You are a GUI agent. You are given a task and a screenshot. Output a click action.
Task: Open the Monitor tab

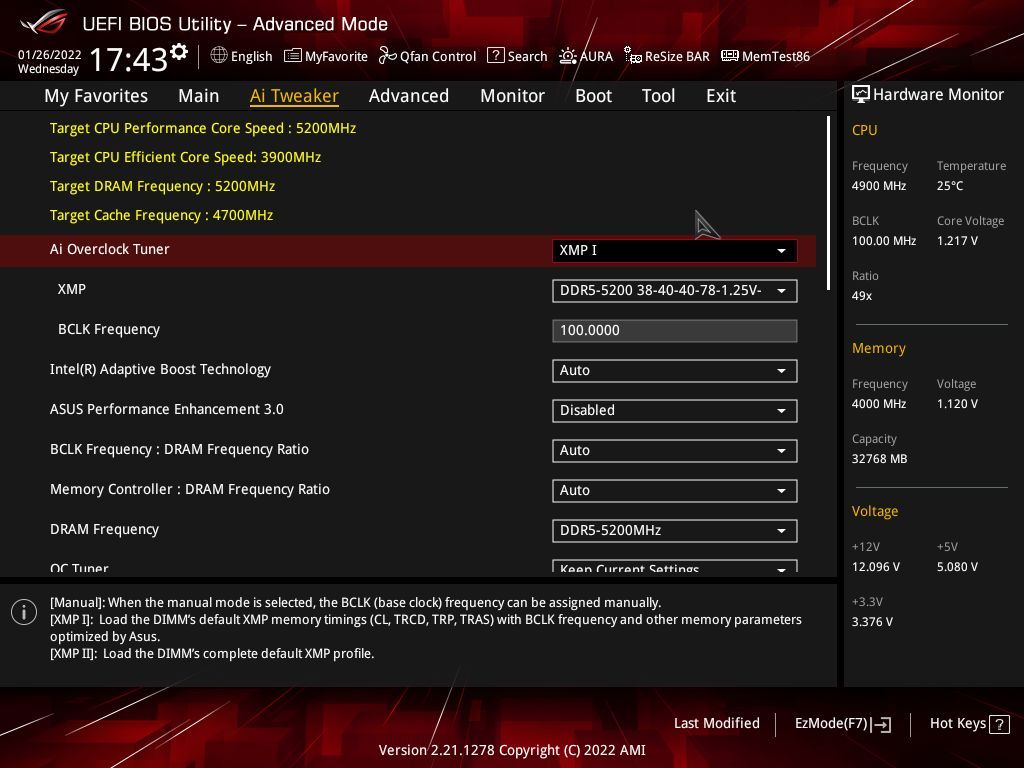(x=513, y=96)
